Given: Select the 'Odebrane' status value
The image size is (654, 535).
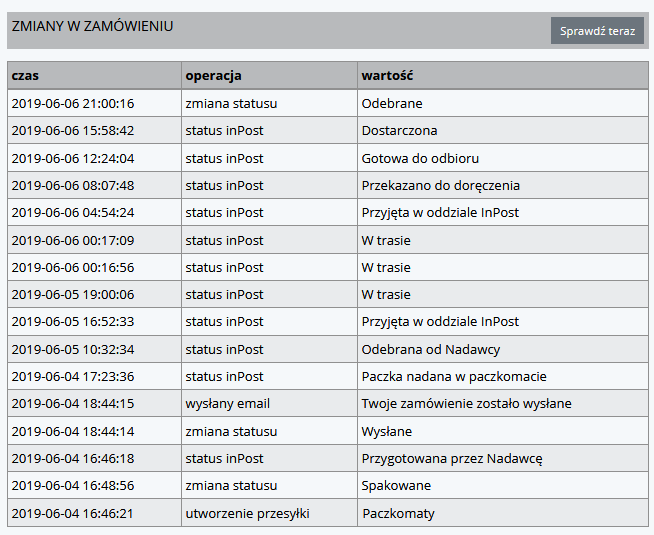Looking at the screenshot, I should coord(391,103).
